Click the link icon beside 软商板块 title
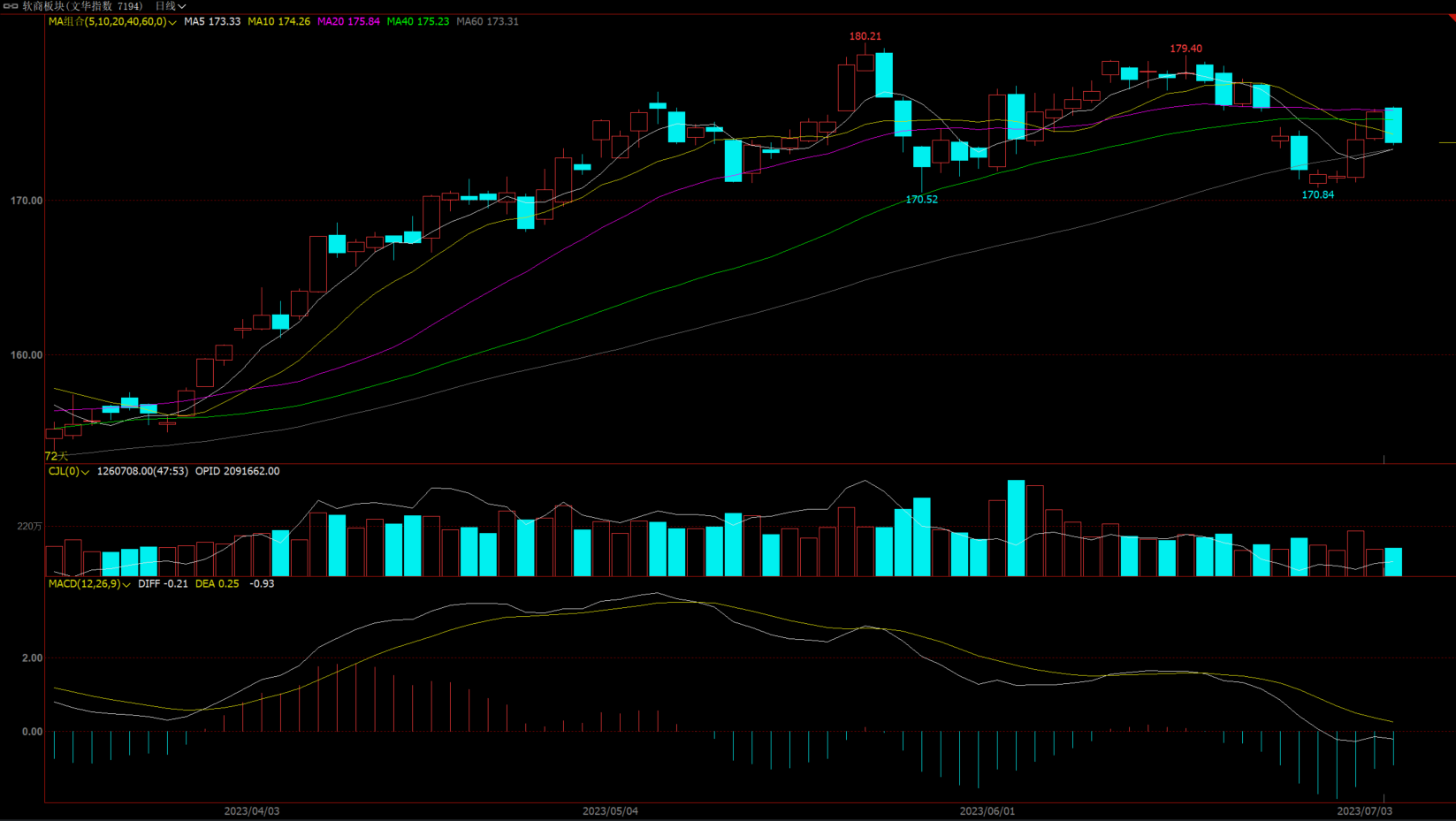Screen dimensions: 1456x821 coord(11,6)
